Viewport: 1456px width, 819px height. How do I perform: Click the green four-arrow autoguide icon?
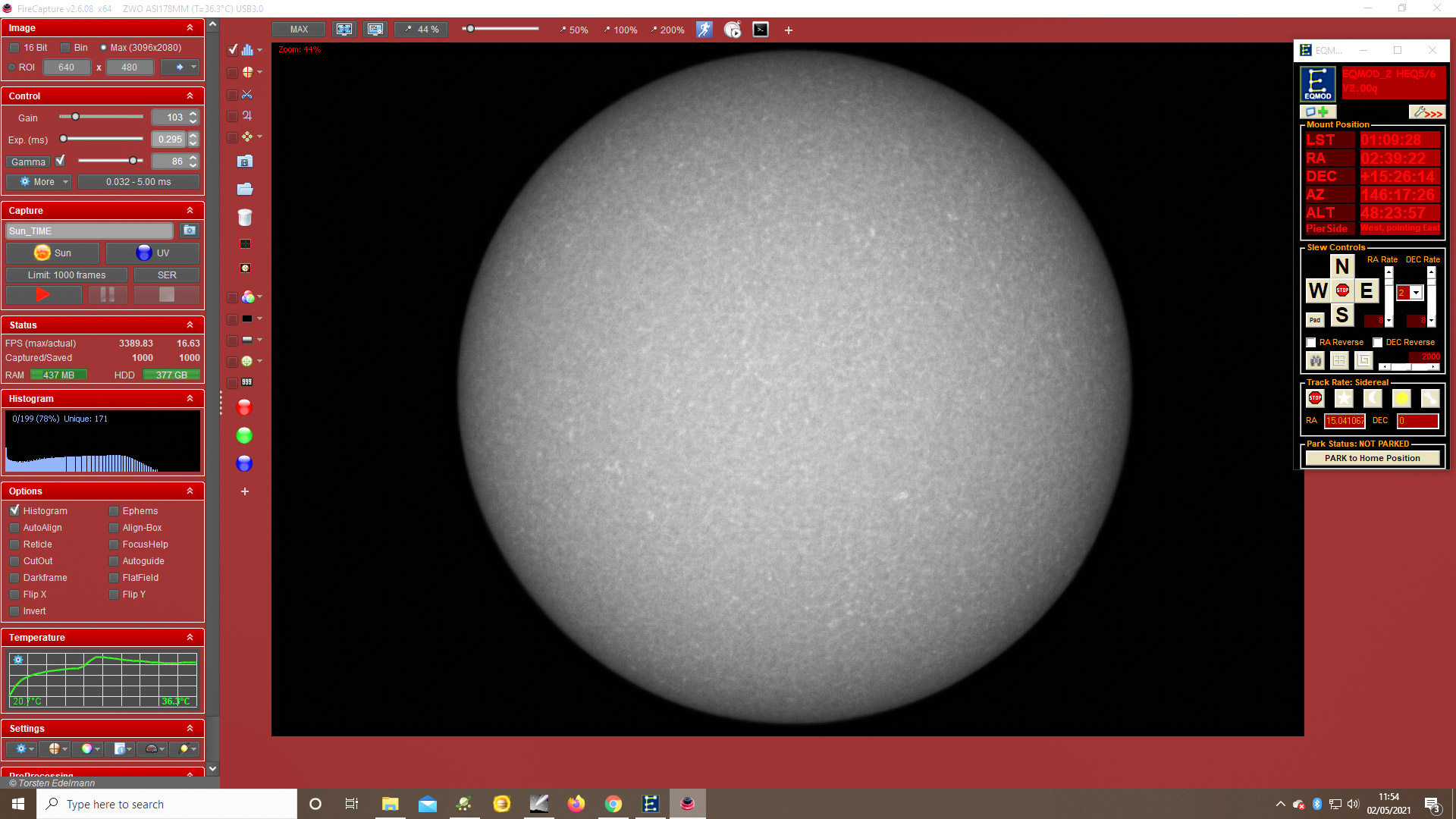[x=247, y=137]
